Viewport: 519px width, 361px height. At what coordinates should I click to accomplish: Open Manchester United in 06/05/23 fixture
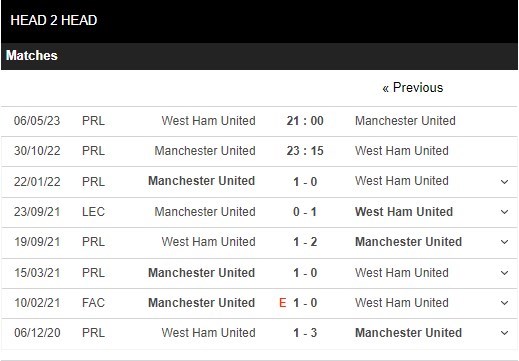[405, 121]
